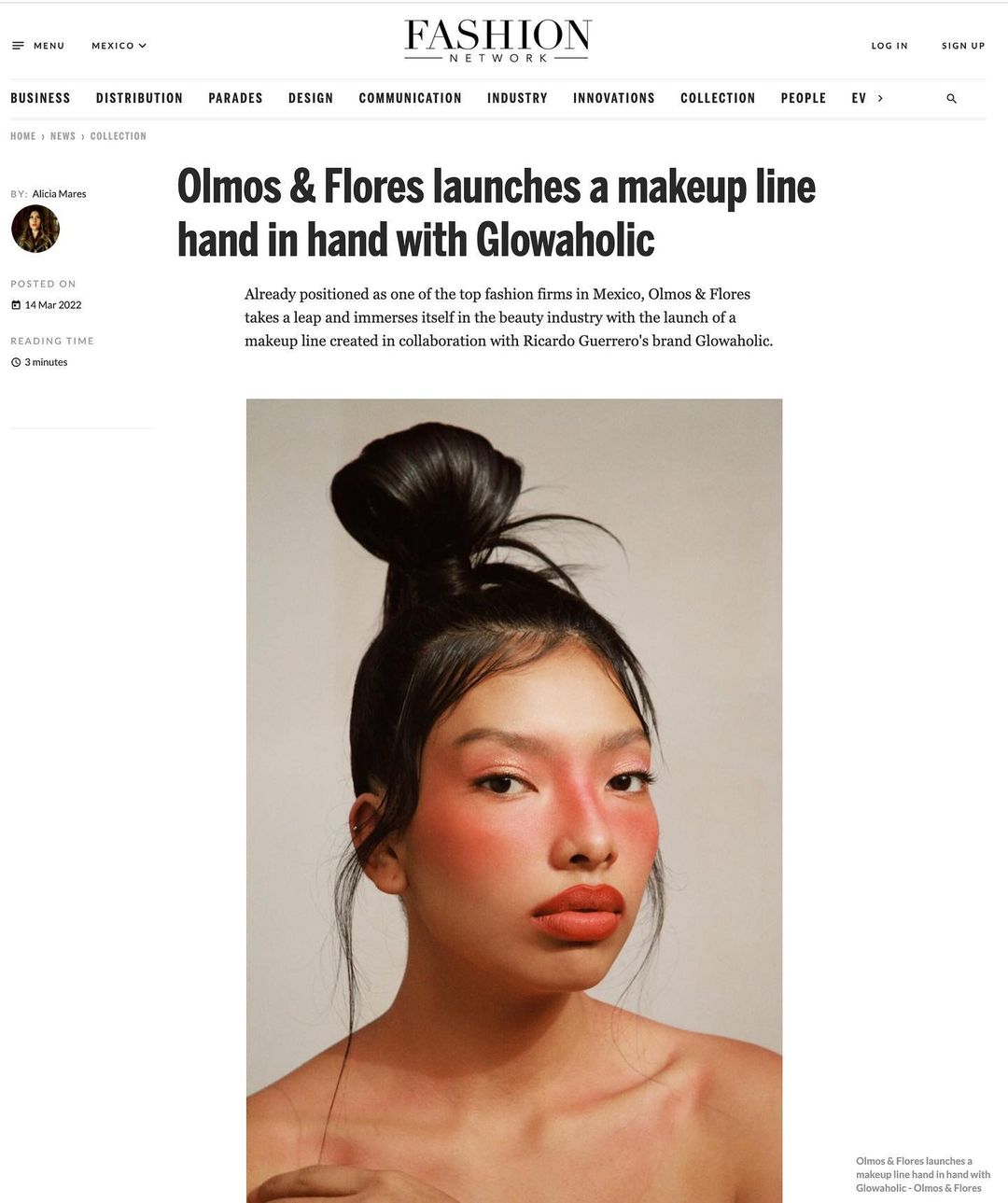Screen dimensions: 1008x1203
Task: Open the News breadcrumb link
Action: point(63,136)
